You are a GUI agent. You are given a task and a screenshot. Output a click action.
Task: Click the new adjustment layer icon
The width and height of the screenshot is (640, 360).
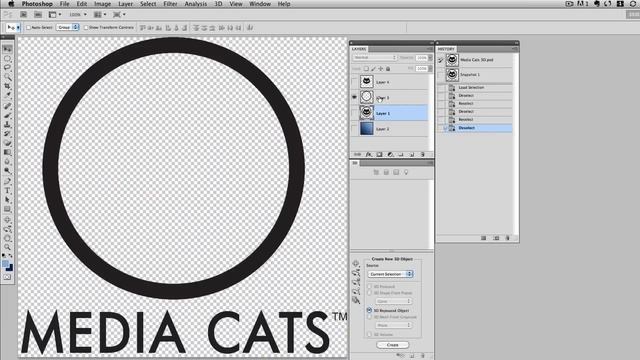[x=390, y=155]
